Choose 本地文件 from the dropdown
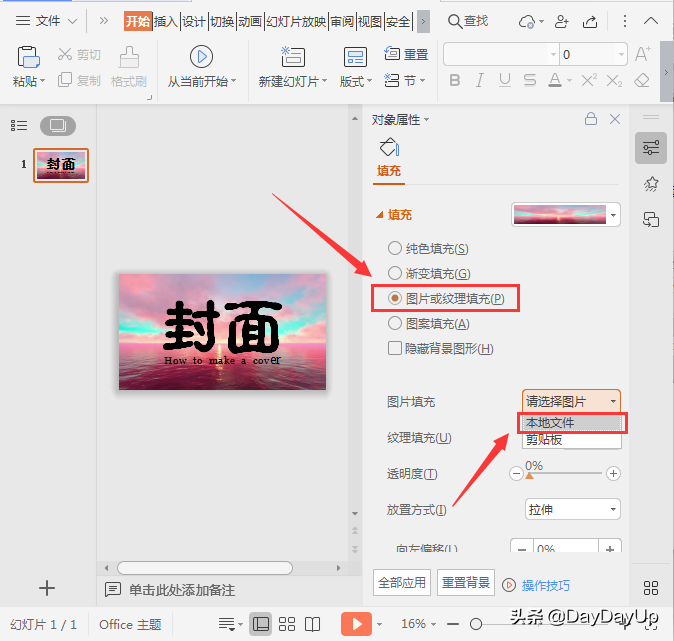 point(572,423)
